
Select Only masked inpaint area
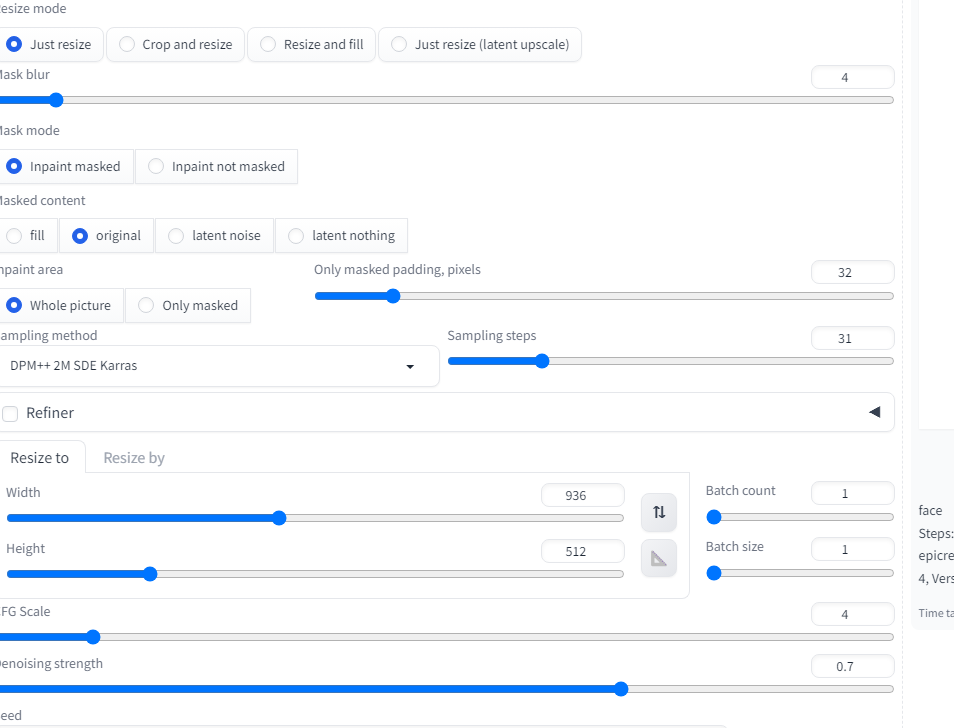[x=188, y=305]
